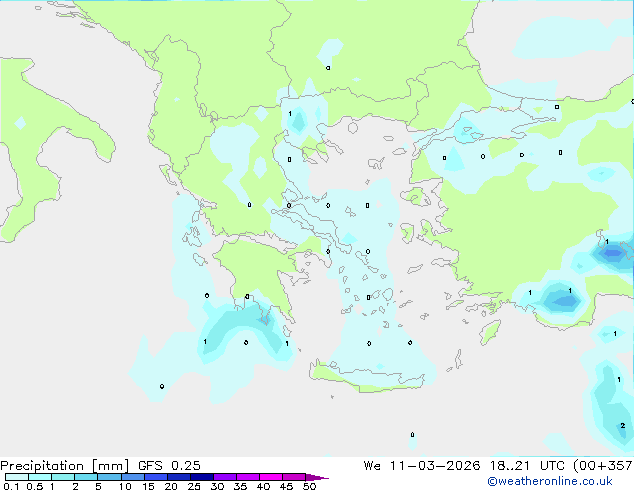Click the '5' legend scale label
Viewport: 634px width, 490px height.
point(98,486)
